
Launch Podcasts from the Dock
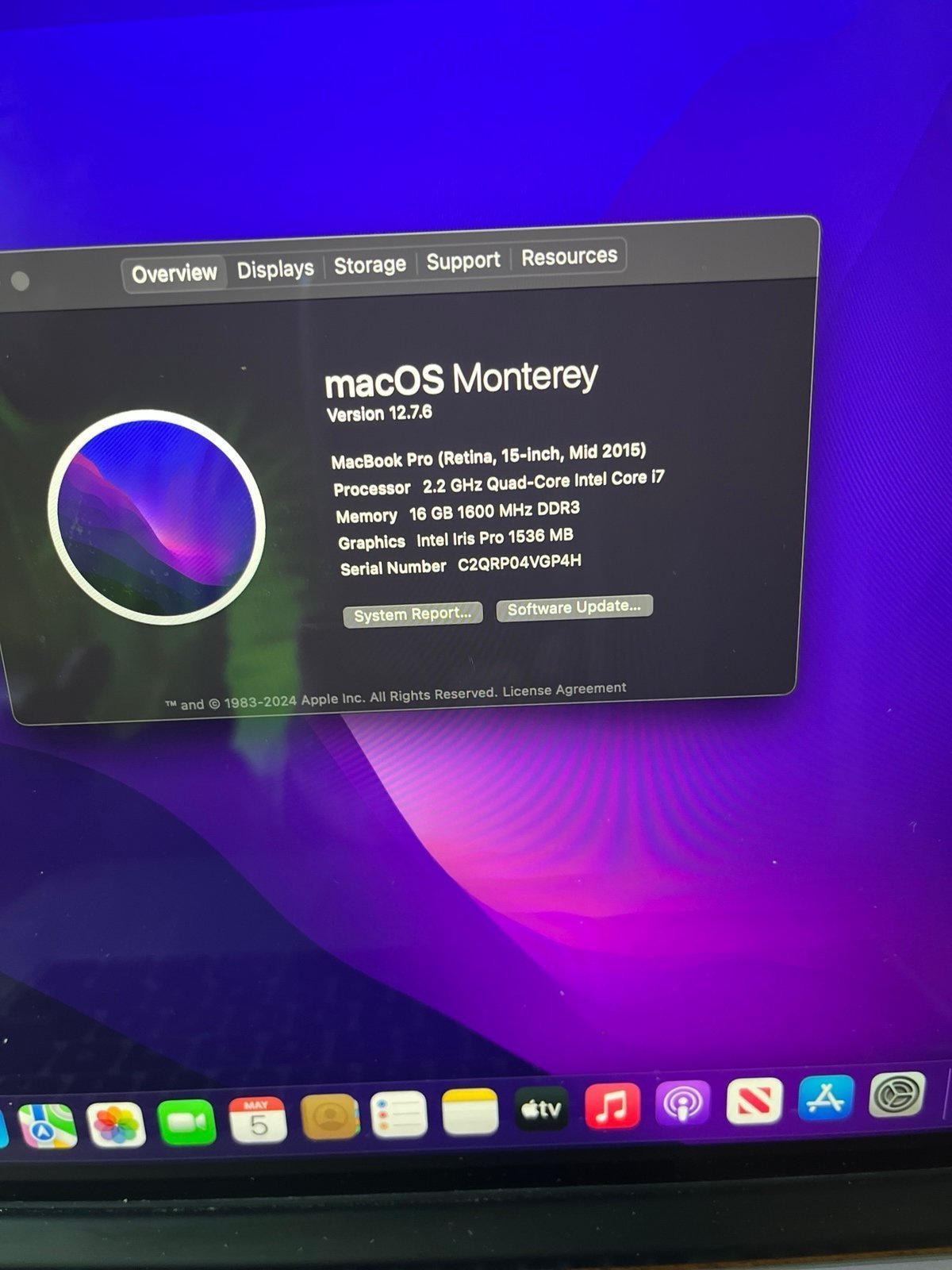point(683,1103)
